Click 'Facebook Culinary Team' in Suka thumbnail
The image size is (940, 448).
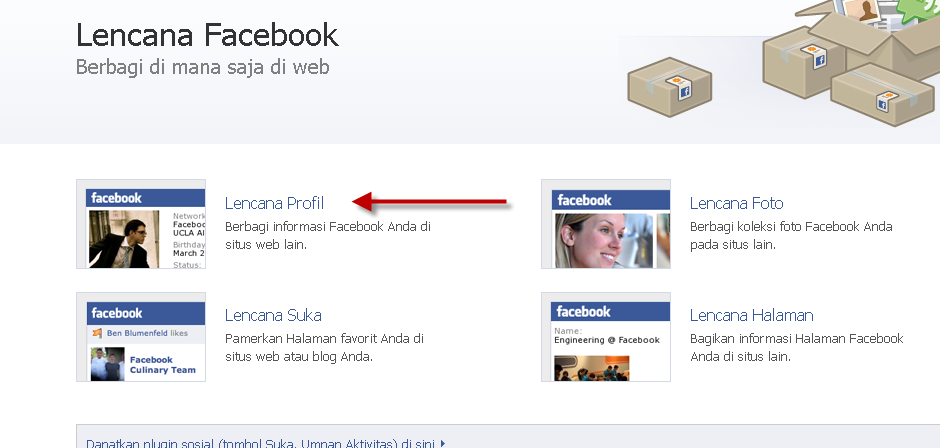(162, 365)
